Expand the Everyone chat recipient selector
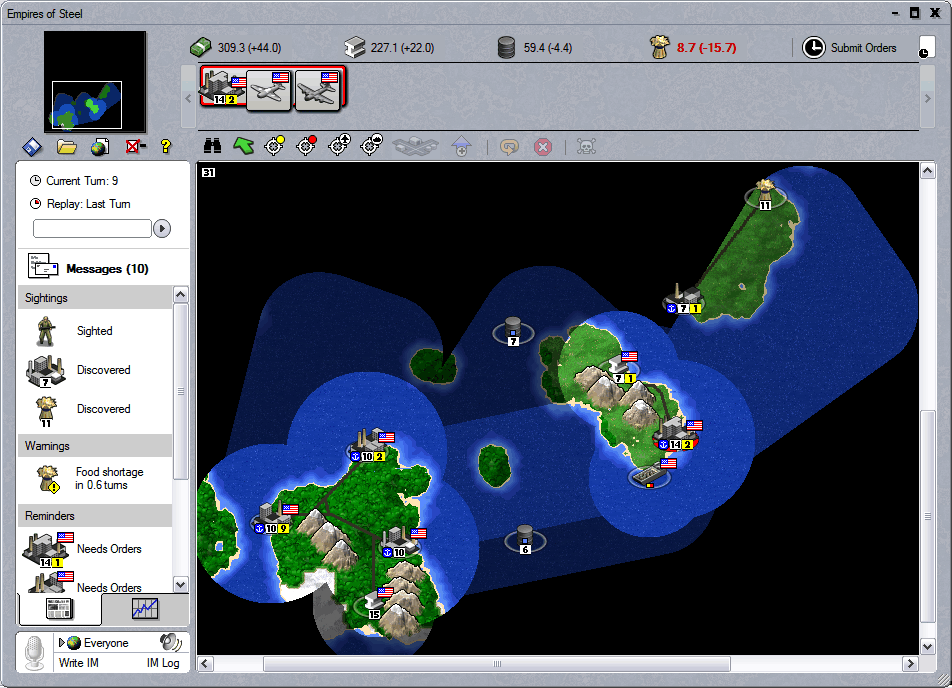 coord(63,643)
